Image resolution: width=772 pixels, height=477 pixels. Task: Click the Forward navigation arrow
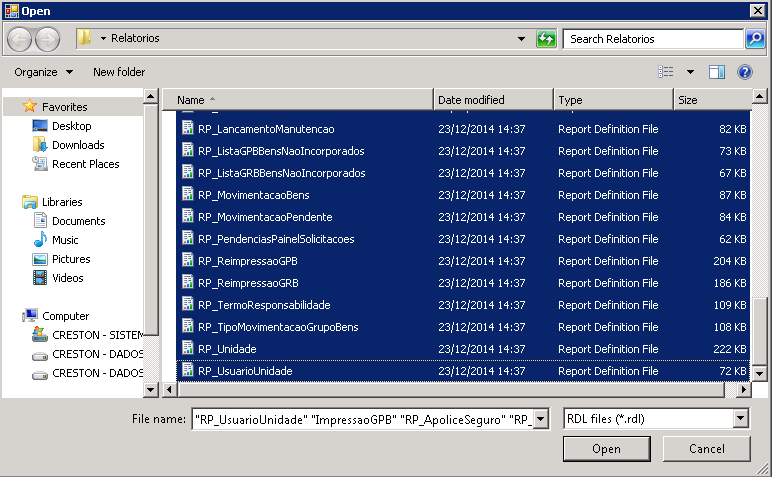click(48, 39)
